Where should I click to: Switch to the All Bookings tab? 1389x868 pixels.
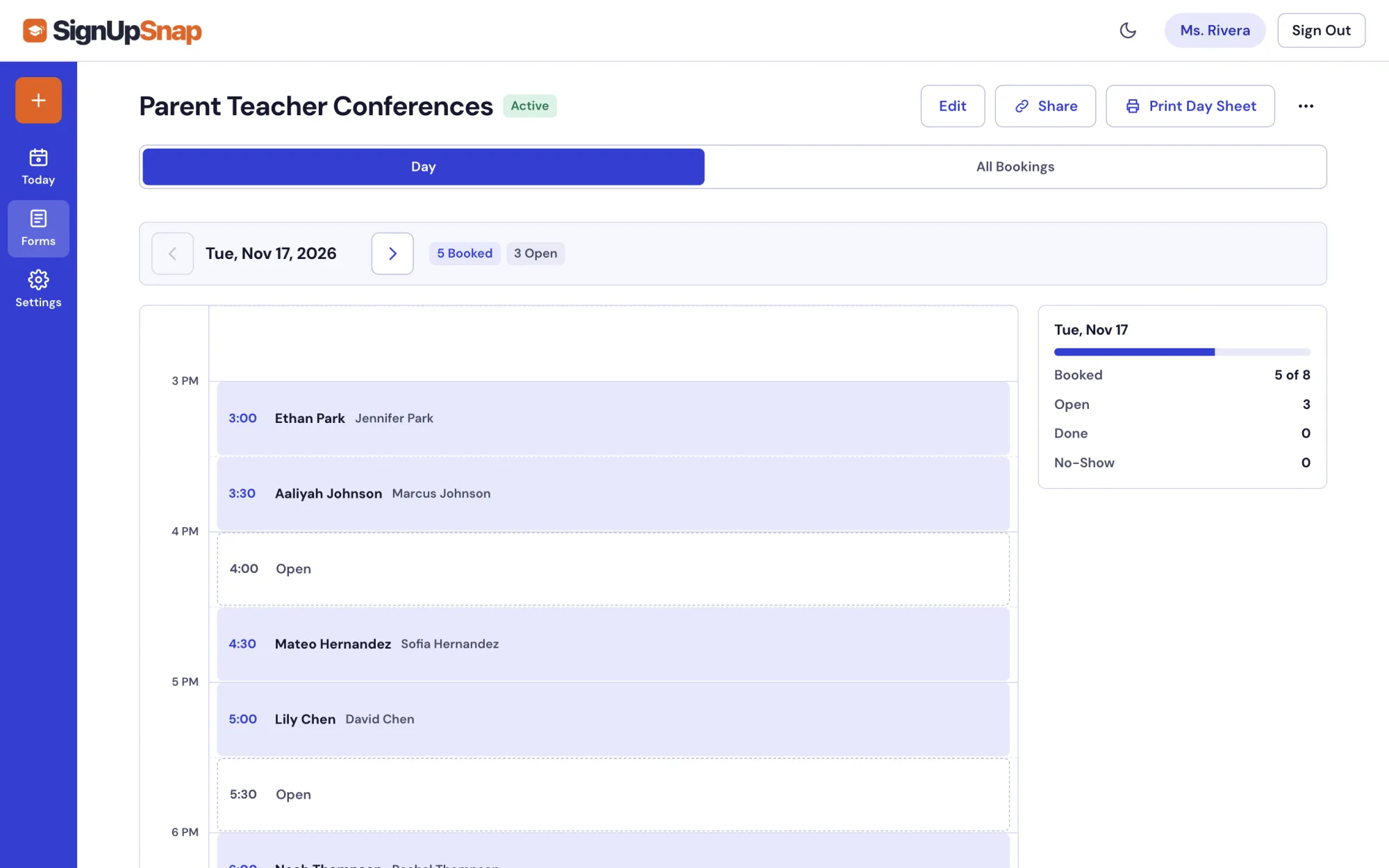pos(1015,167)
